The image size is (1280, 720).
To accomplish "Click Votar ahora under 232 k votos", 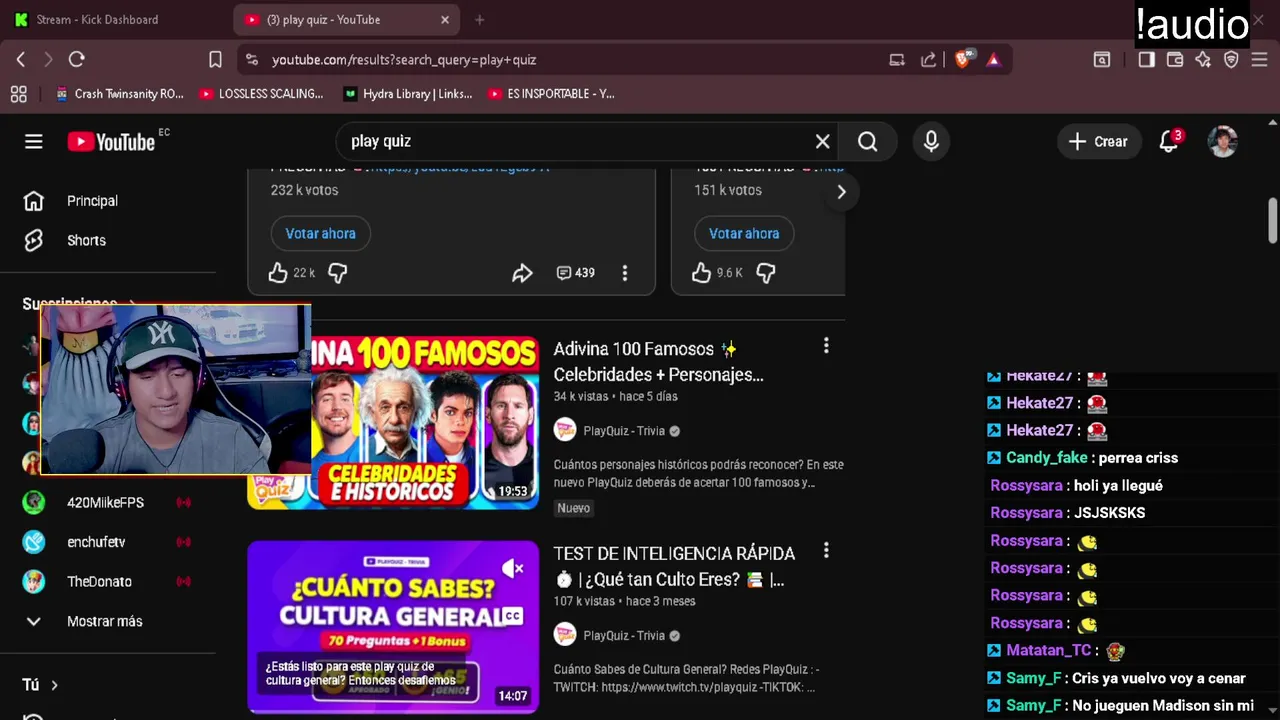I will pyautogui.click(x=321, y=234).
